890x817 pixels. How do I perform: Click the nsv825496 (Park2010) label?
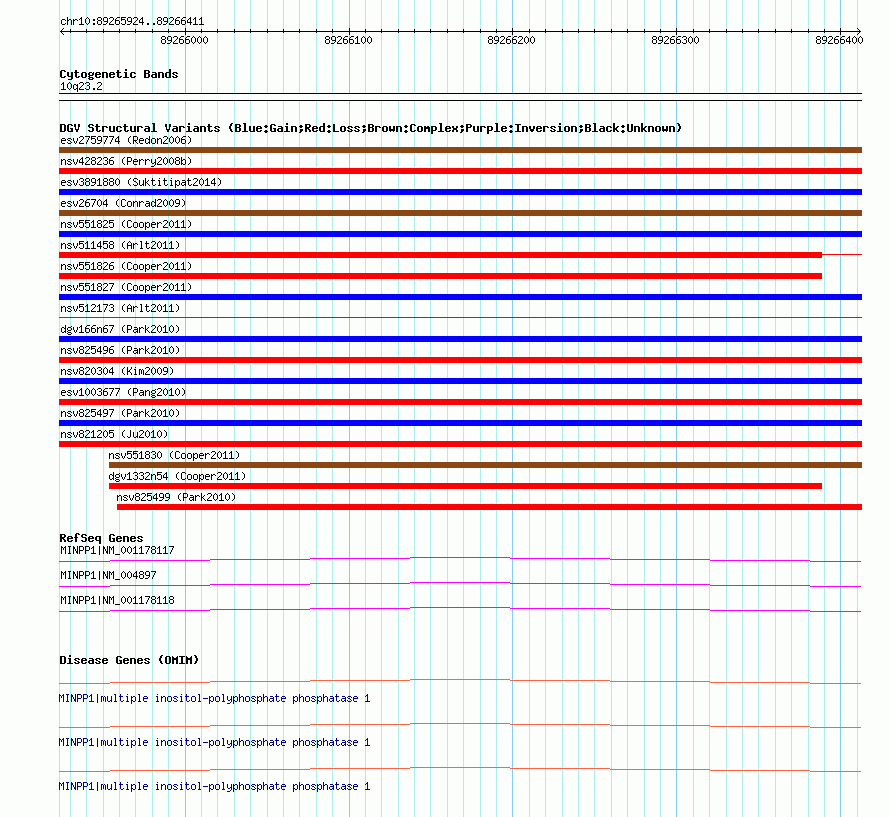[120, 350]
